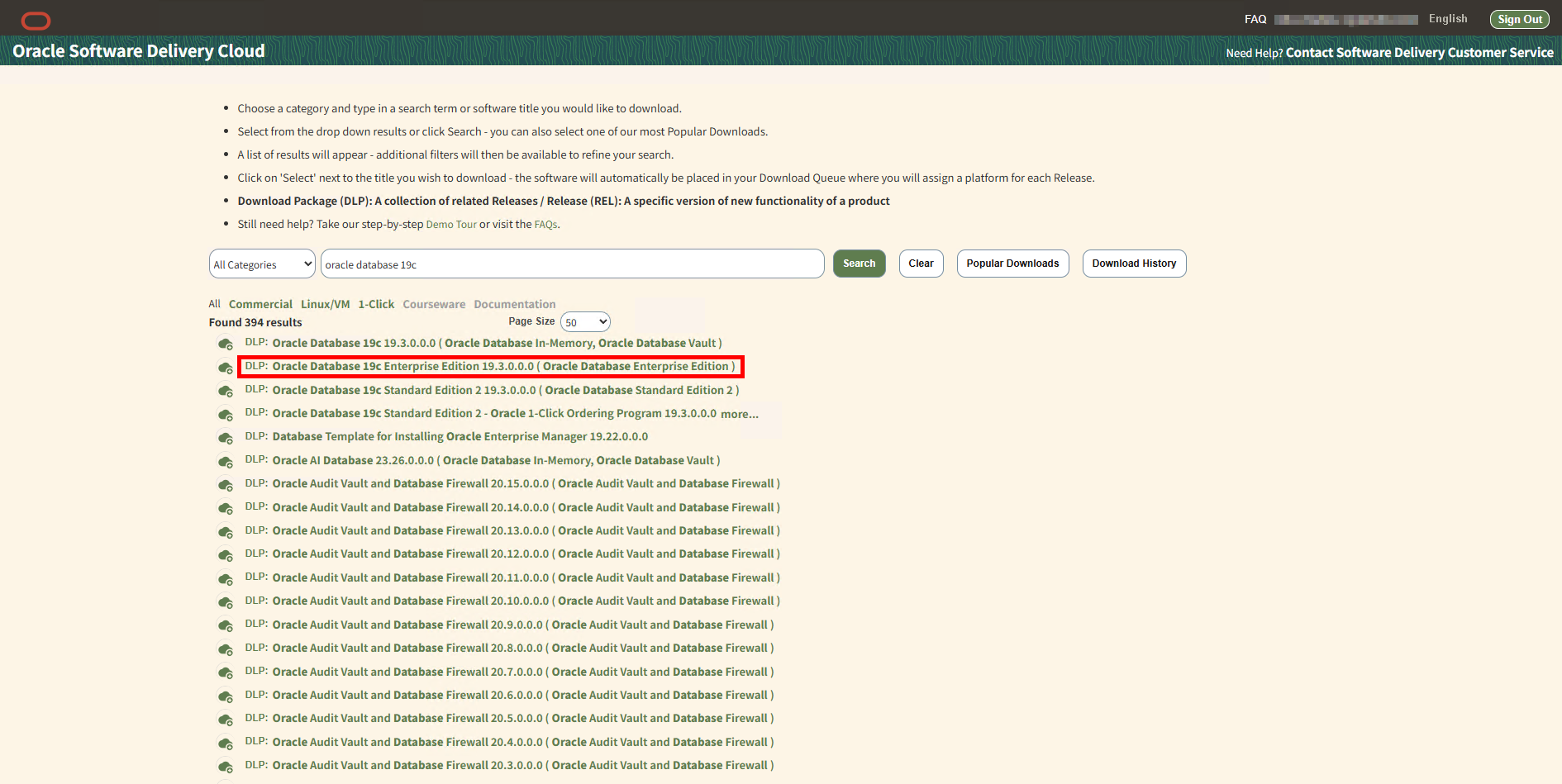
Task: Click cloud icon beside Audit Vault Firewall 20.6.0.0.0
Action: coord(225,696)
